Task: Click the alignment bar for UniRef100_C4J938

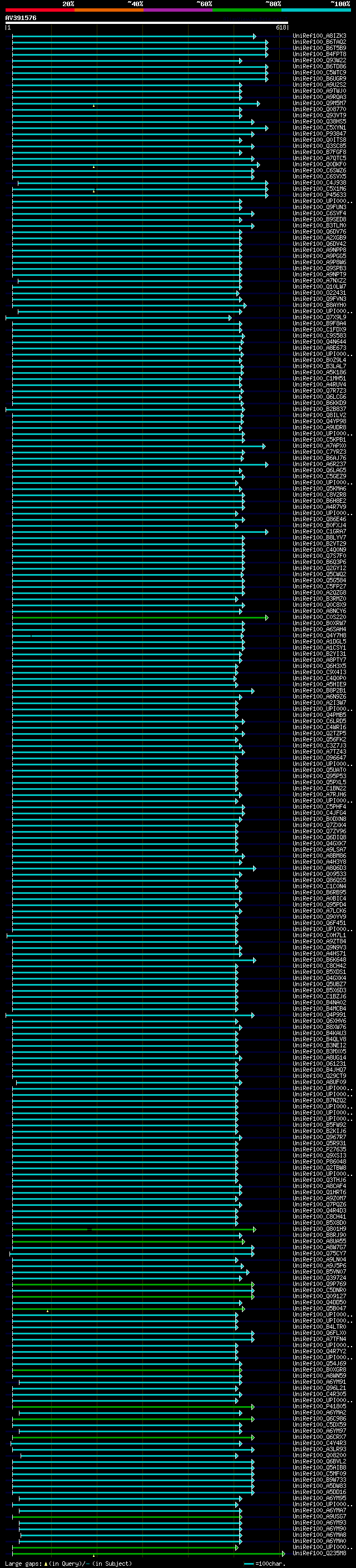Action: 143,183
